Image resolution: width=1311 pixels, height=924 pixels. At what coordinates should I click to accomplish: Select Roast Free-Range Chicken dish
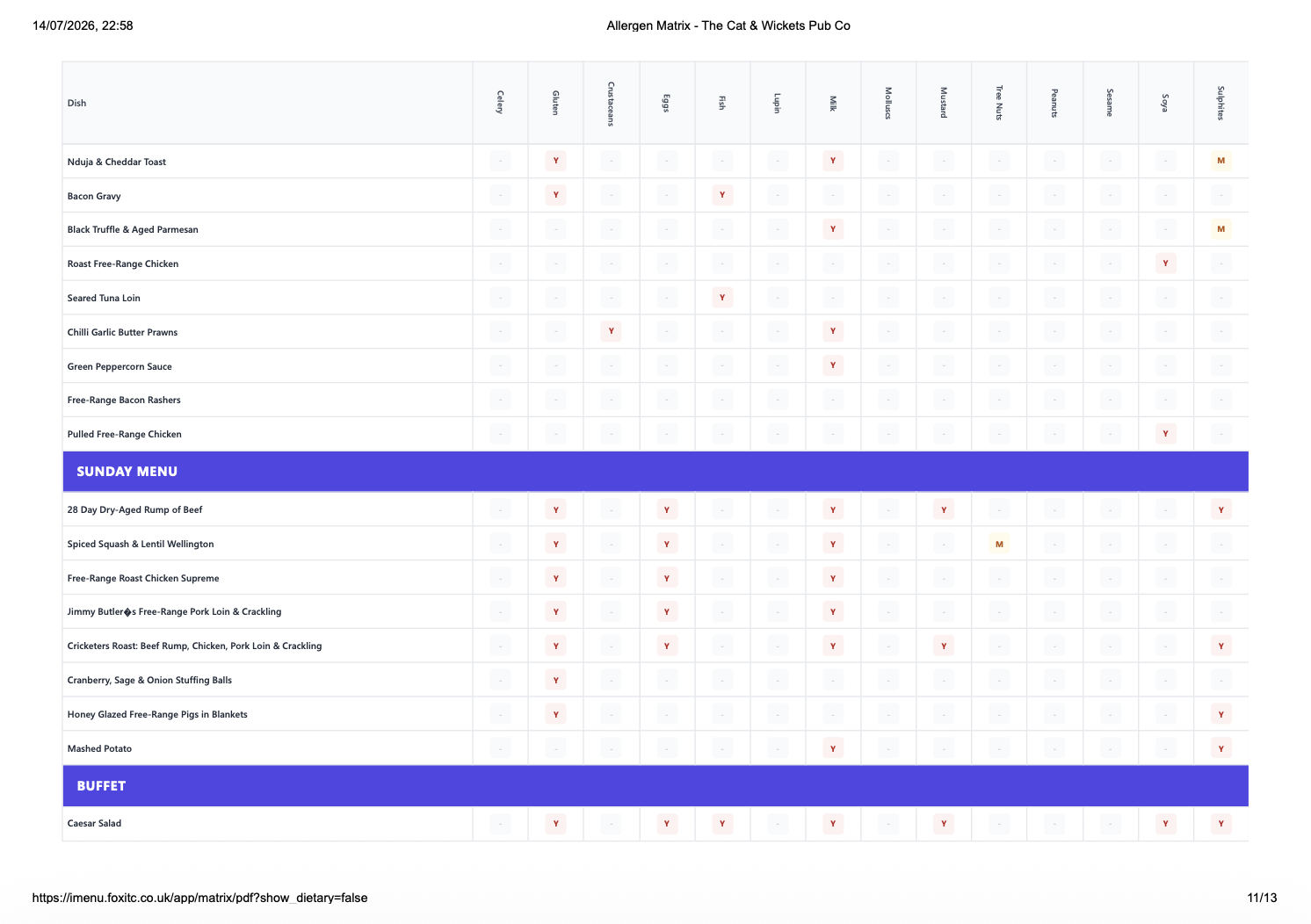click(123, 263)
